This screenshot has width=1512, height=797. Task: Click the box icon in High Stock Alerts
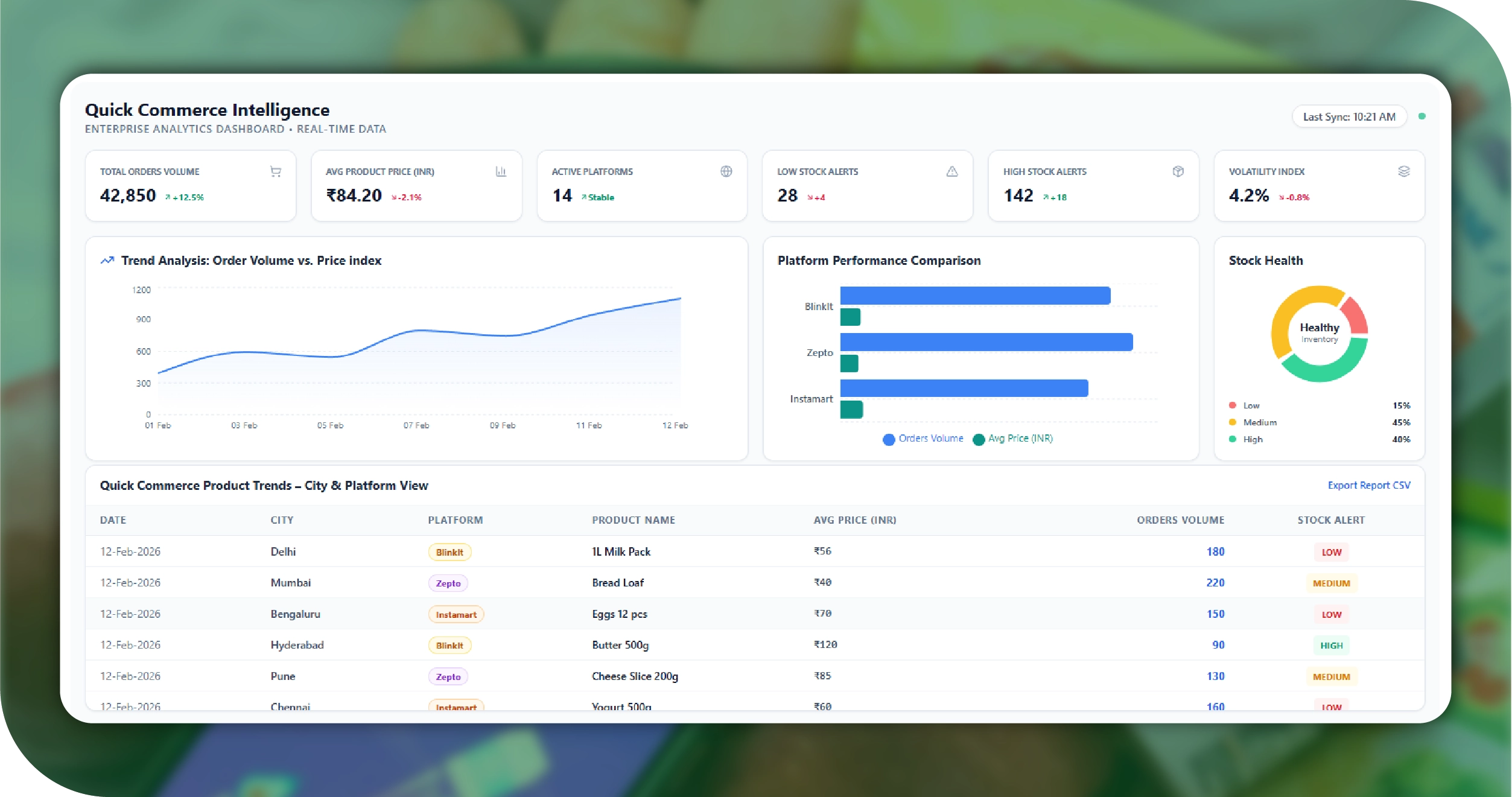(x=1178, y=172)
